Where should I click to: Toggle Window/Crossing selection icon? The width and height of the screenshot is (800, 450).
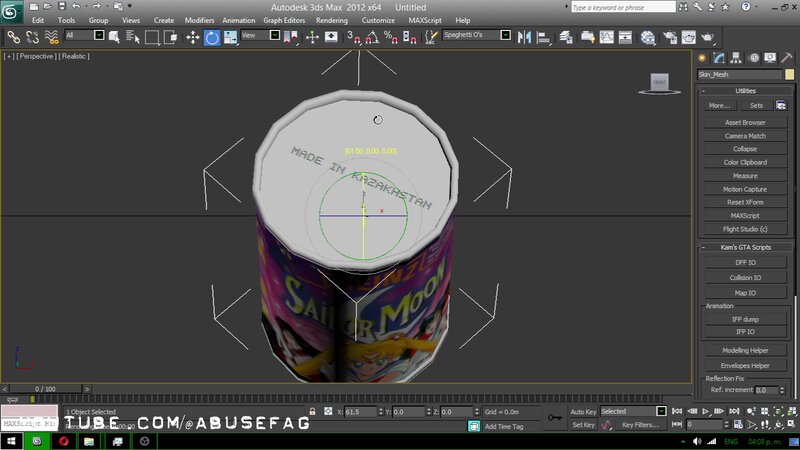pyautogui.click(x=170, y=37)
